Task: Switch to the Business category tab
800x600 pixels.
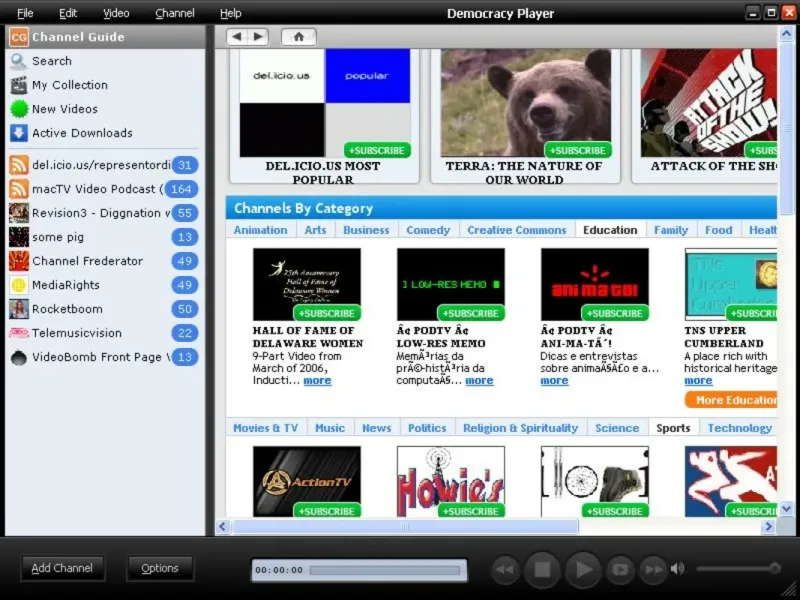Action: (366, 230)
